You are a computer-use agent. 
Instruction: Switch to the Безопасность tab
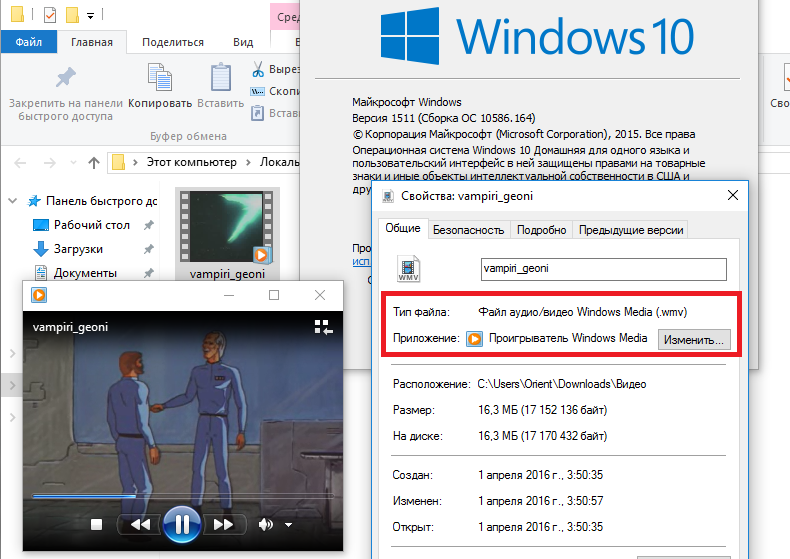[x=469, y=230]
